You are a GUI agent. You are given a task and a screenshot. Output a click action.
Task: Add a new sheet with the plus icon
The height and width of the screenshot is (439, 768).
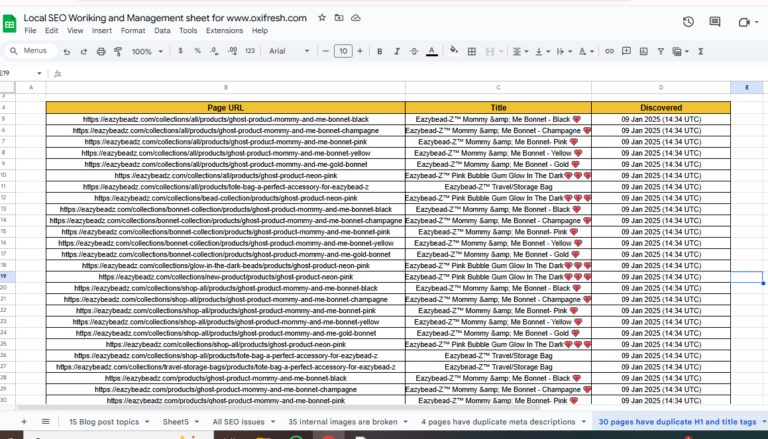pos(24,421)
